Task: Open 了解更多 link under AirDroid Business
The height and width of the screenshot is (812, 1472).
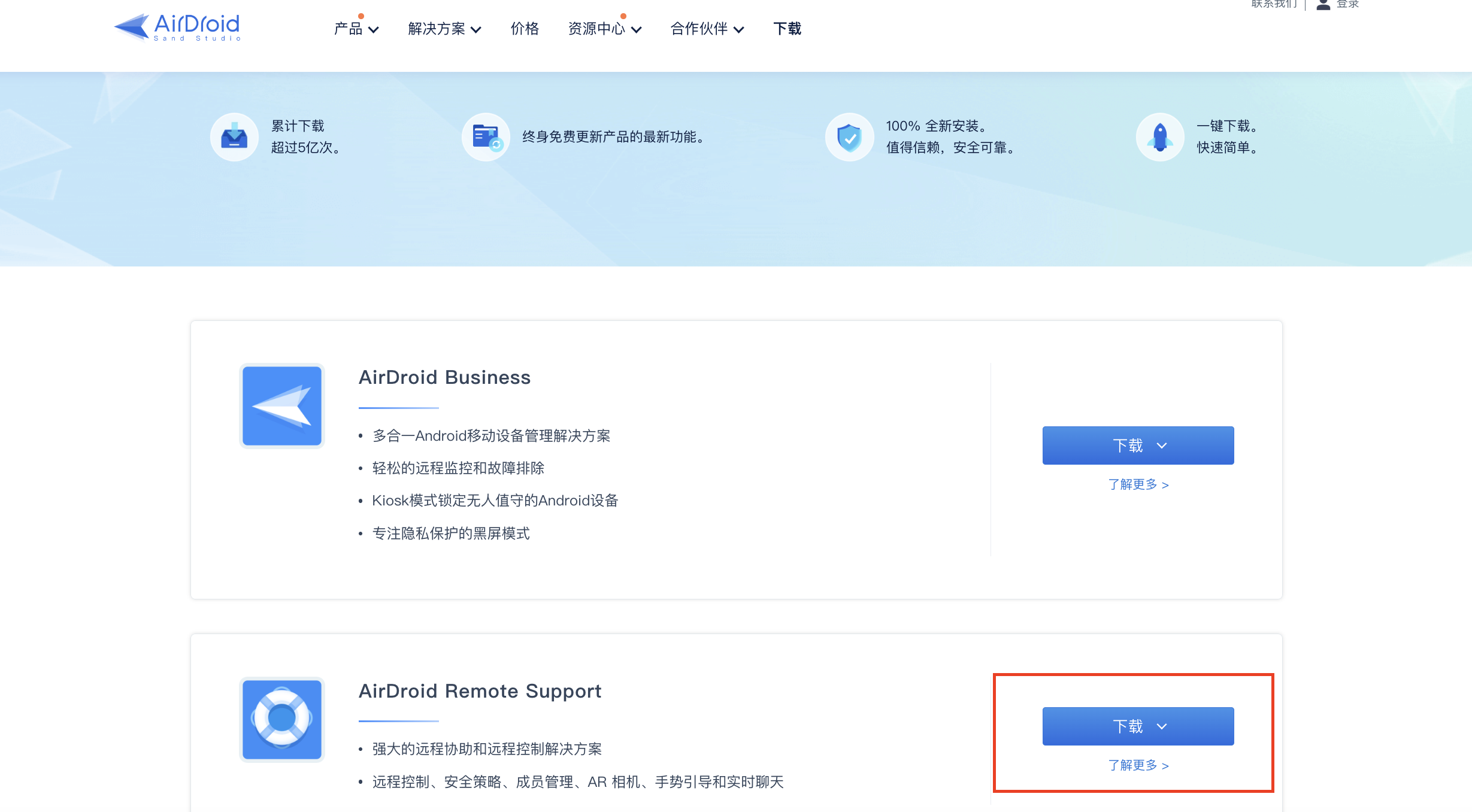Action: 1138,484
